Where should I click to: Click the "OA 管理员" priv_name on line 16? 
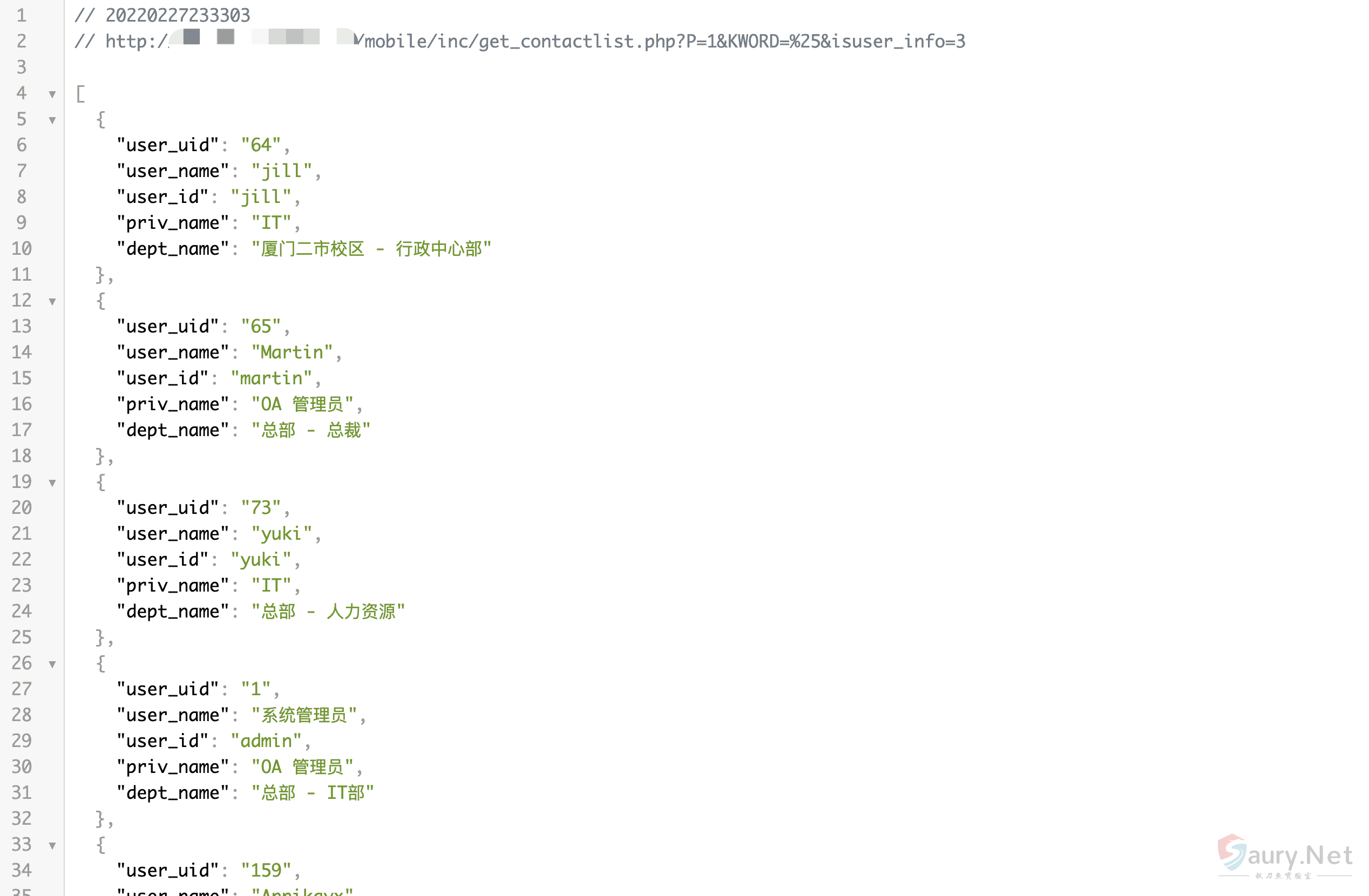[x=302, y=404]
